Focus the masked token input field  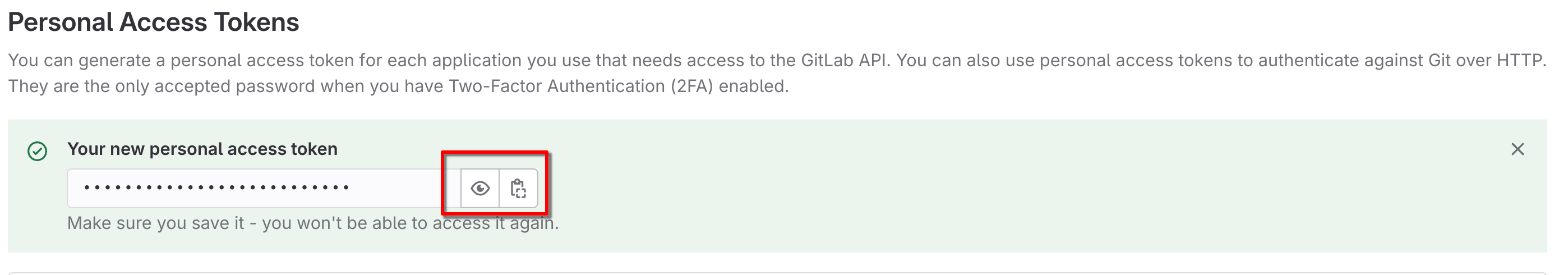[264, 189]
